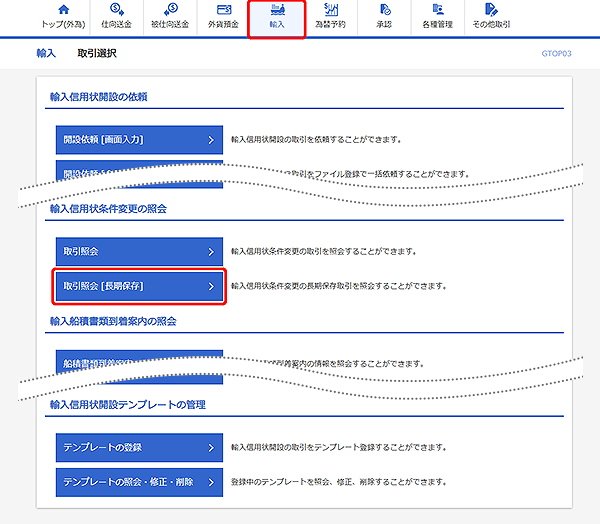Click the 取引照会 button

(x=139, y=251)
